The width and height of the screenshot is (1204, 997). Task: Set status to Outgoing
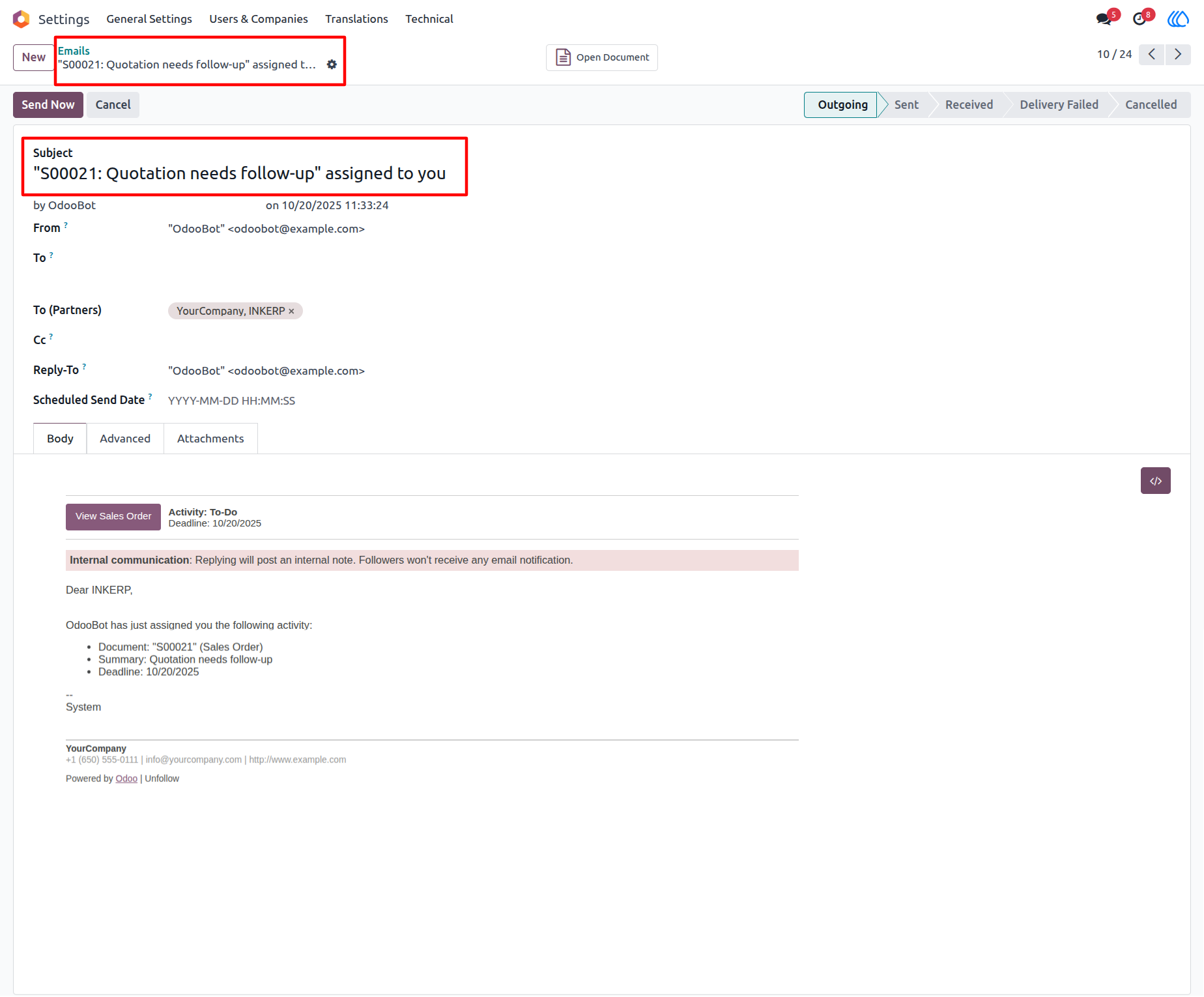point(841,105)
